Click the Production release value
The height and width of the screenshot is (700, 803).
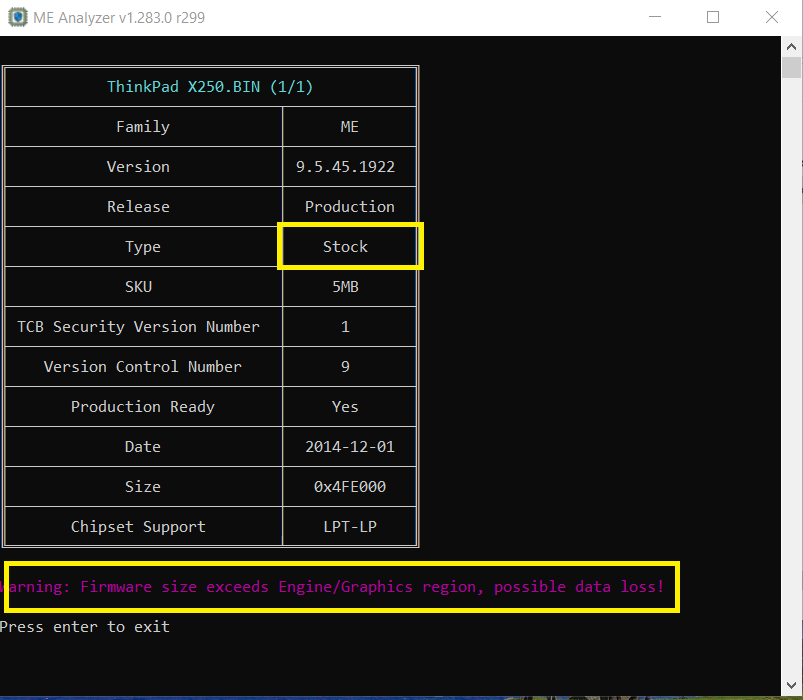350,206
